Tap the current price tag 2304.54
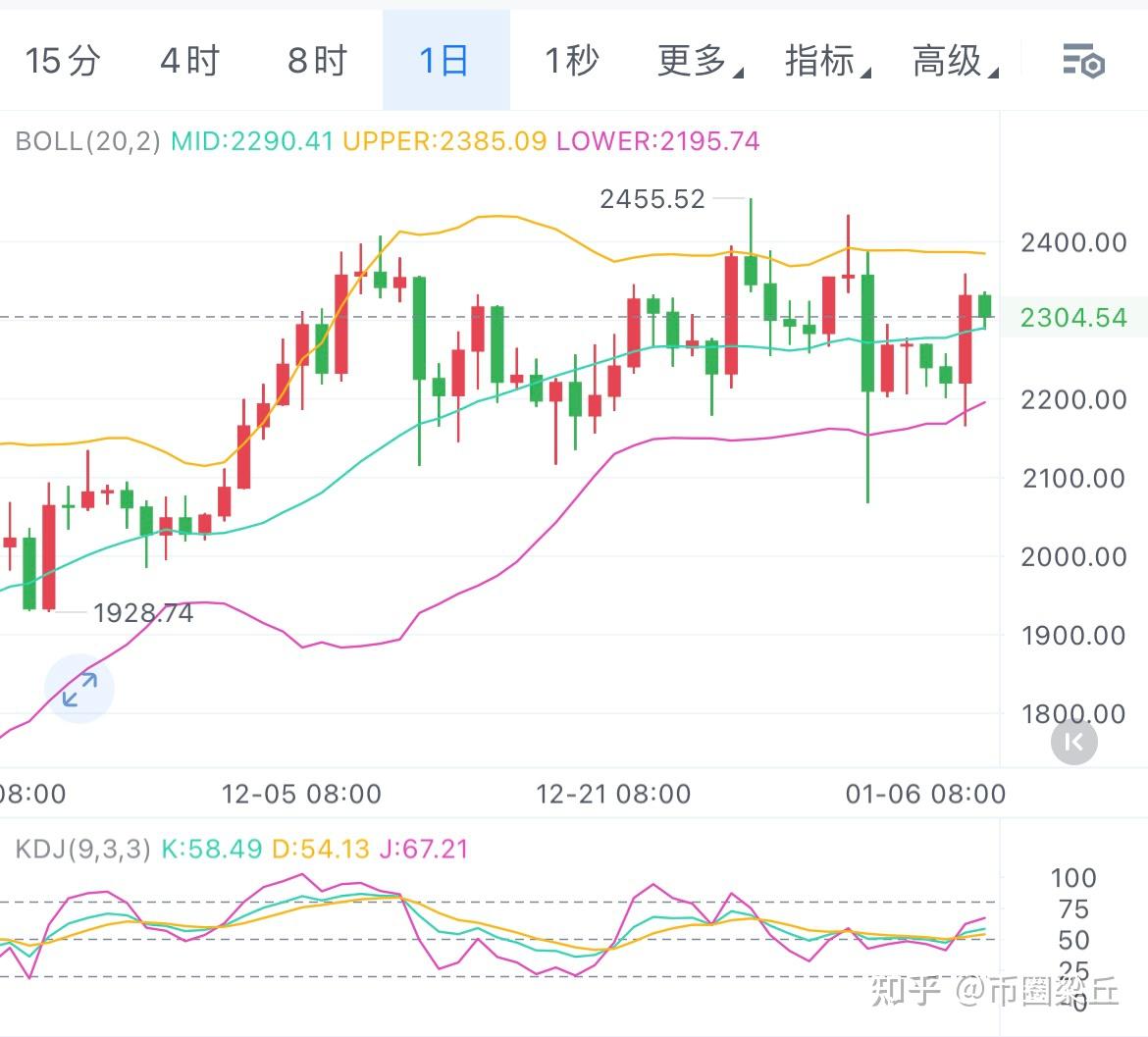Image resolution: width=1148 pixels, height=1037 pixels. tap(1073, 318)
